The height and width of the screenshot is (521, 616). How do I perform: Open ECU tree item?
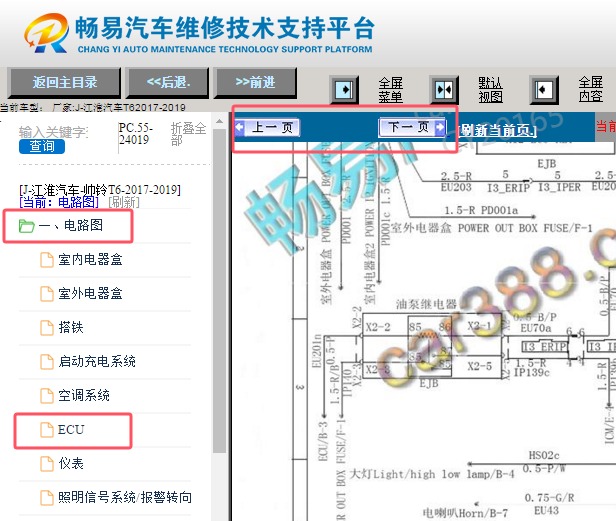pyautogui.click(x=71, y=429)
